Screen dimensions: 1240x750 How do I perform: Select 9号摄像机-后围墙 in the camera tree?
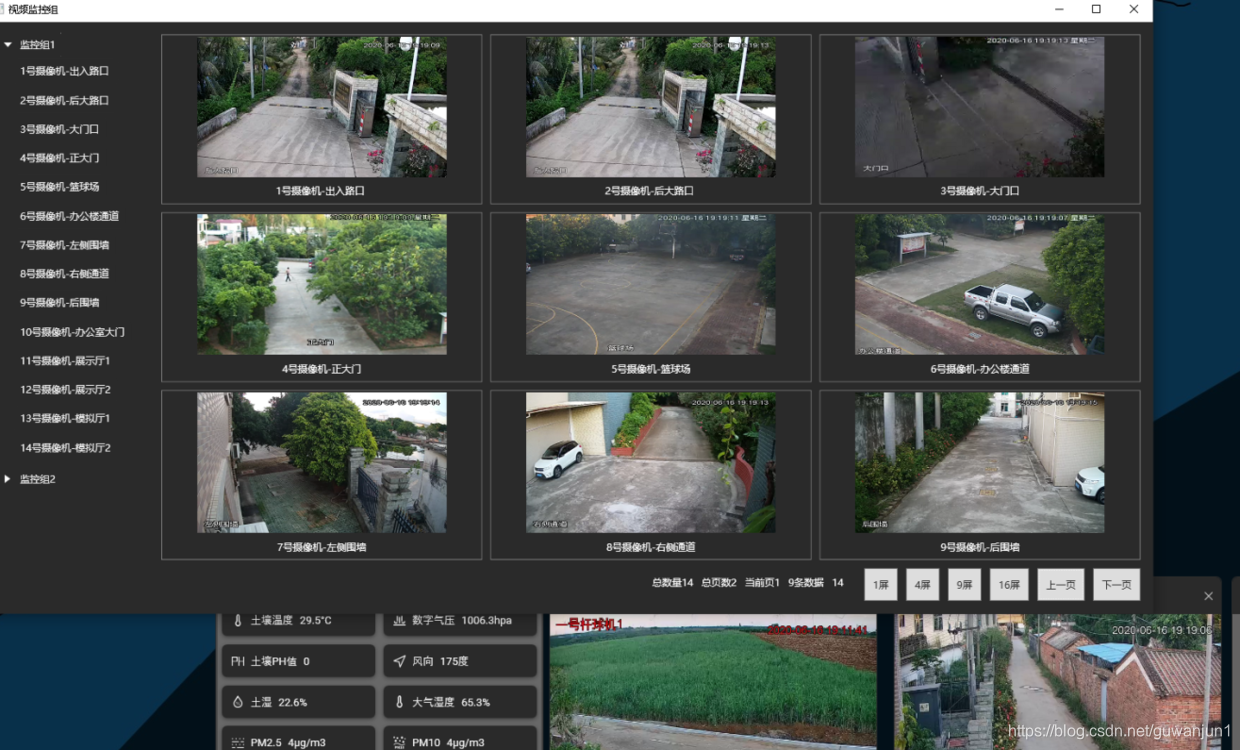pyautogui.click(x=59, y=303)
